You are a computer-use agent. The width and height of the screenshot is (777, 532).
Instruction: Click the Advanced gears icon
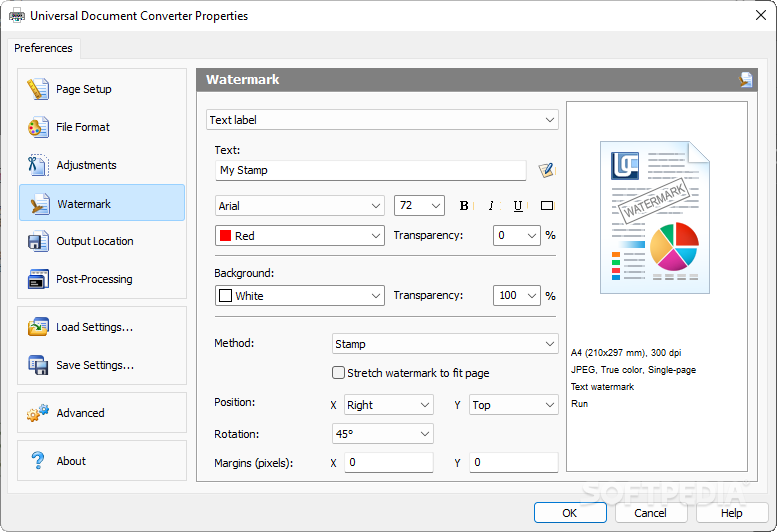tap(38, 413)
